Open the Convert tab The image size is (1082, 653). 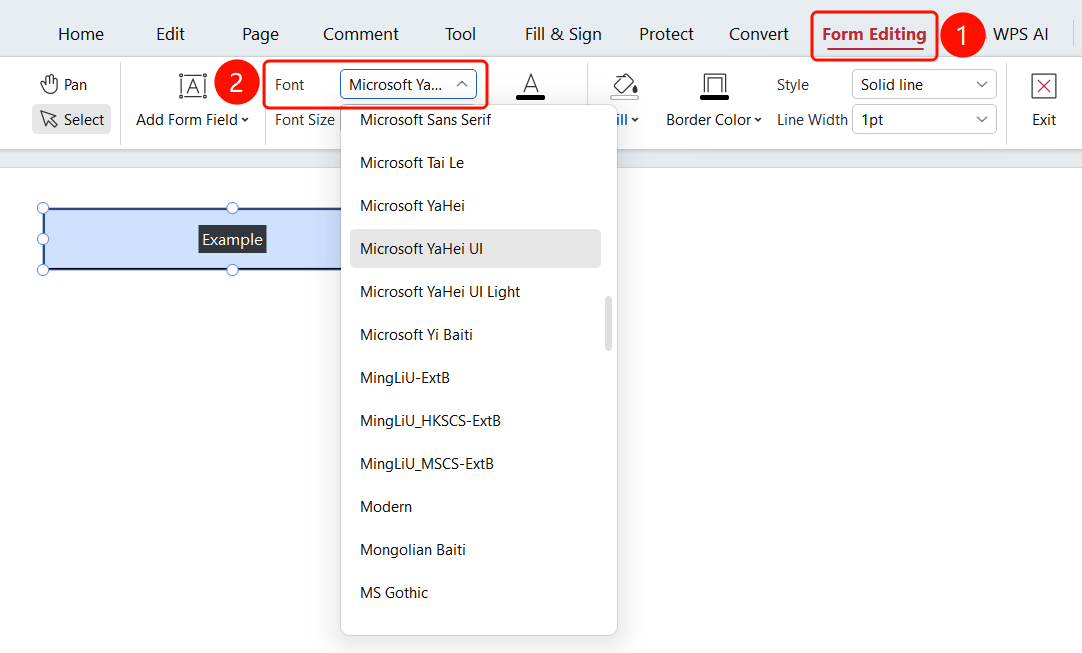[758, 34]
